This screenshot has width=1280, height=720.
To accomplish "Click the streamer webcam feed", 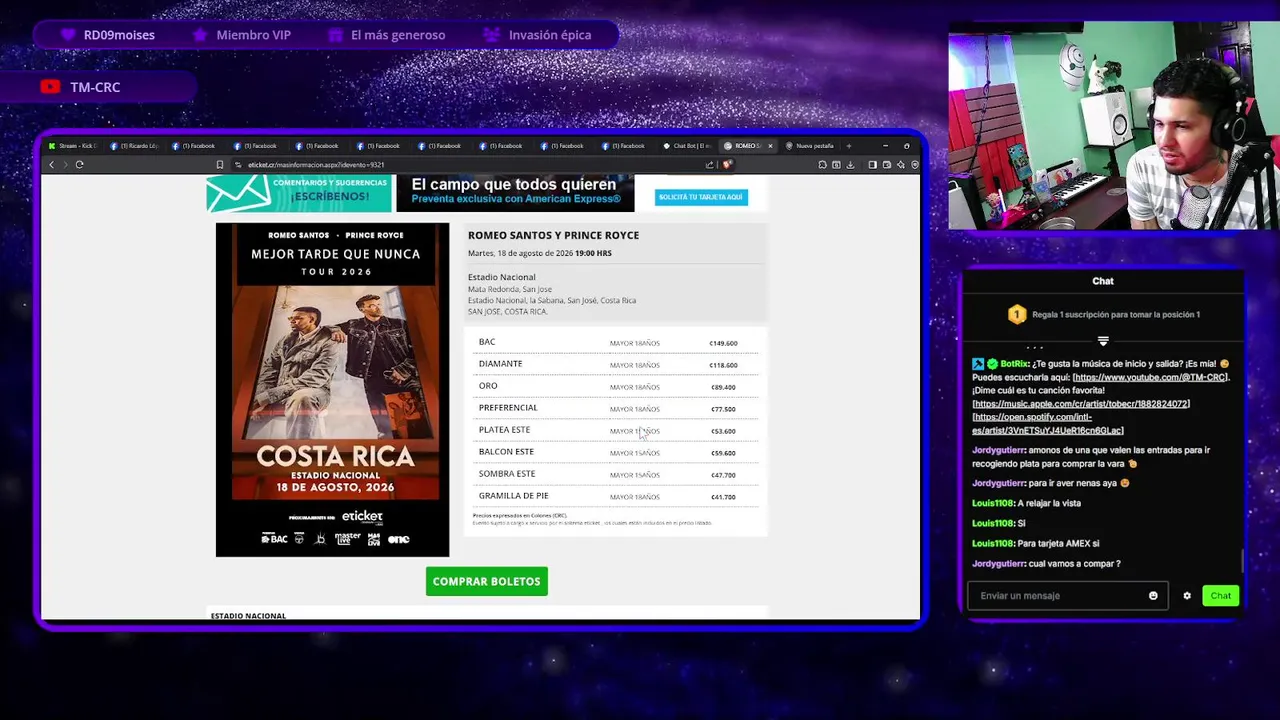I will 1112,126.
